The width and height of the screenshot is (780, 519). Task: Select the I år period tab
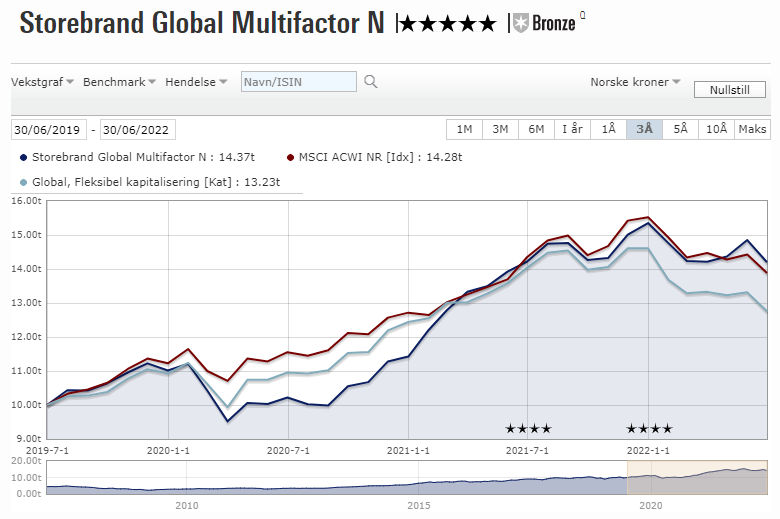pyautogui.click(x=572, y=129)
